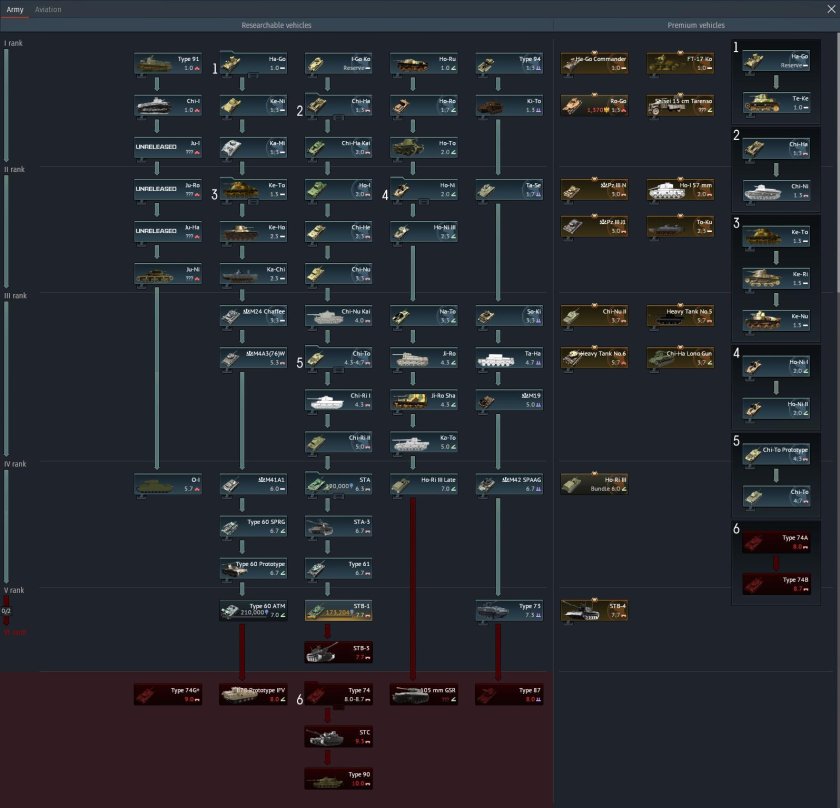Select the Army tab
The width and height of the screenshot is (840, 808).
[16, 9]
